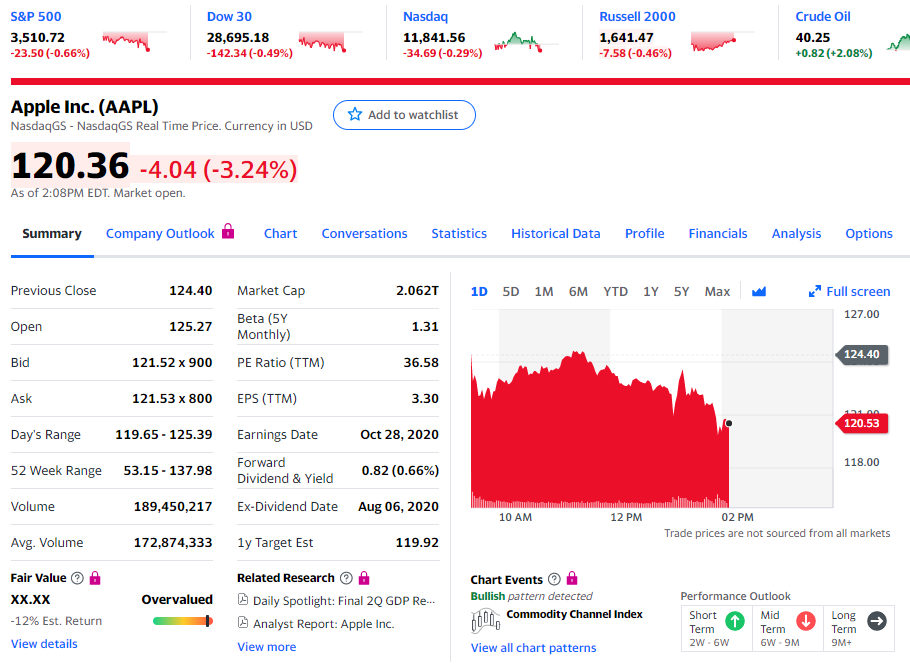Click View all chart patterns link

(x=533, y=648)
